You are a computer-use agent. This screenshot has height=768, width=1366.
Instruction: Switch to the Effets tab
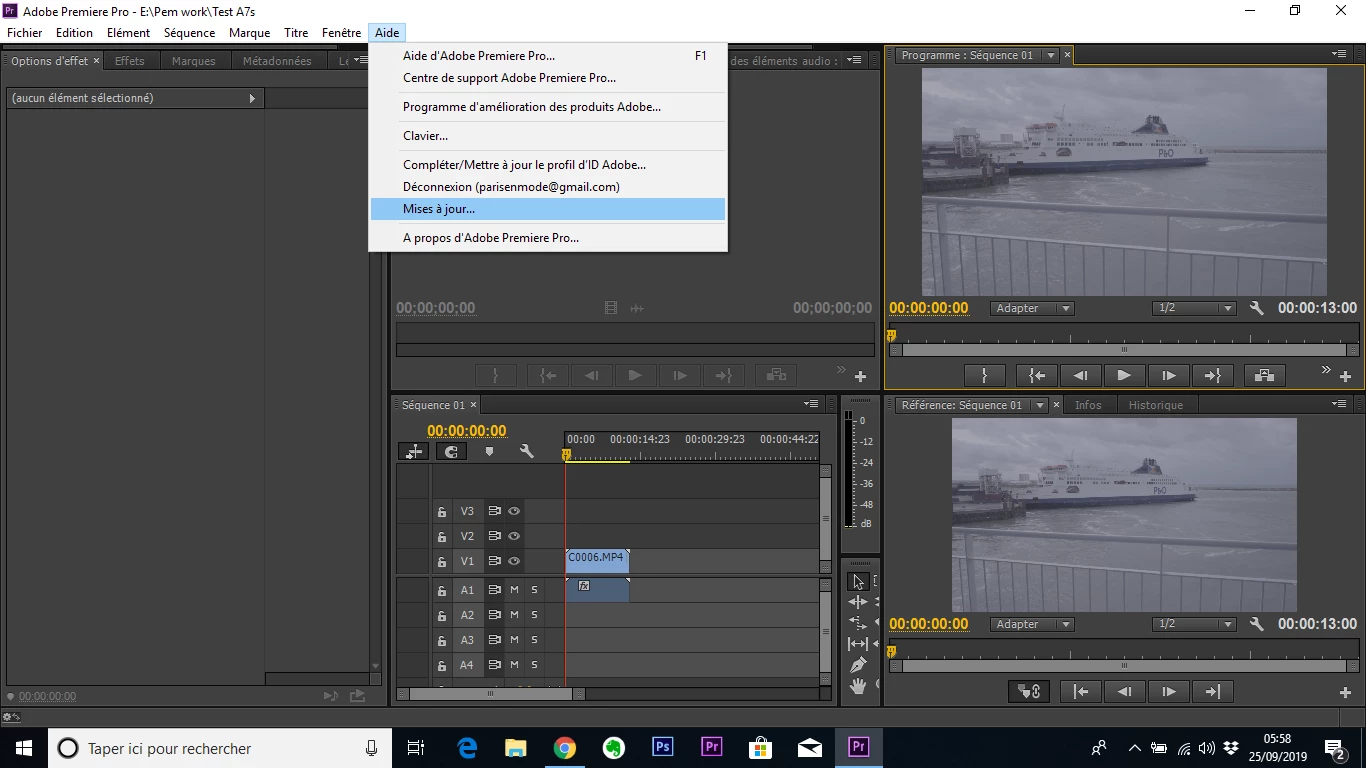[130, 61]
